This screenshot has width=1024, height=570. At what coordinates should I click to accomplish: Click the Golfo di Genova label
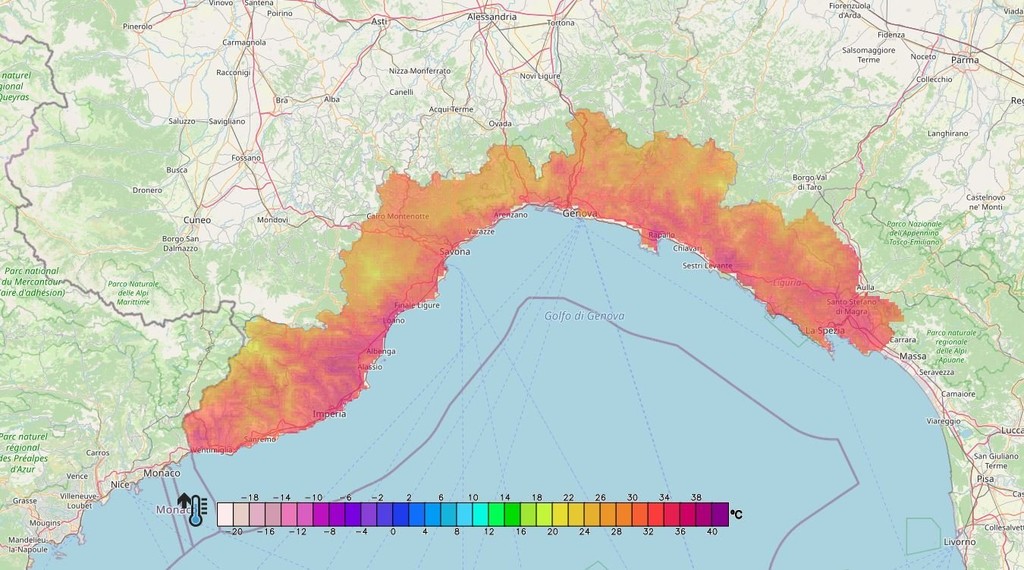click(x=584, y=316)
